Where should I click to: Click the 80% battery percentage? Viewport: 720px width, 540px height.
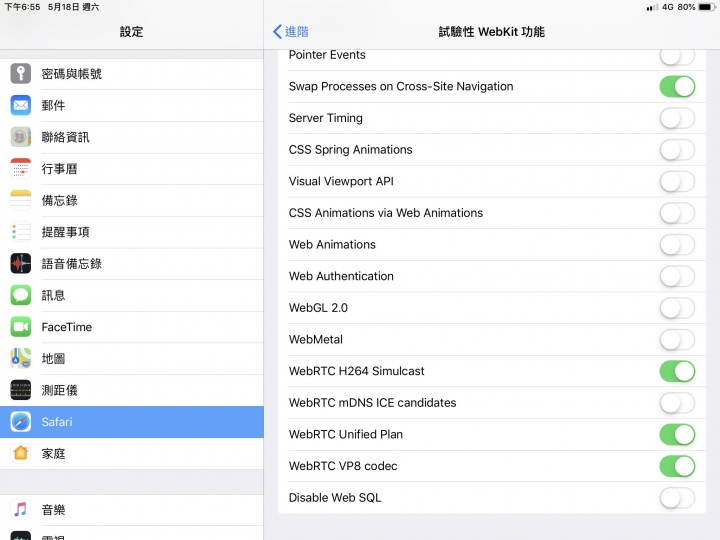click(x=686, y=7)
